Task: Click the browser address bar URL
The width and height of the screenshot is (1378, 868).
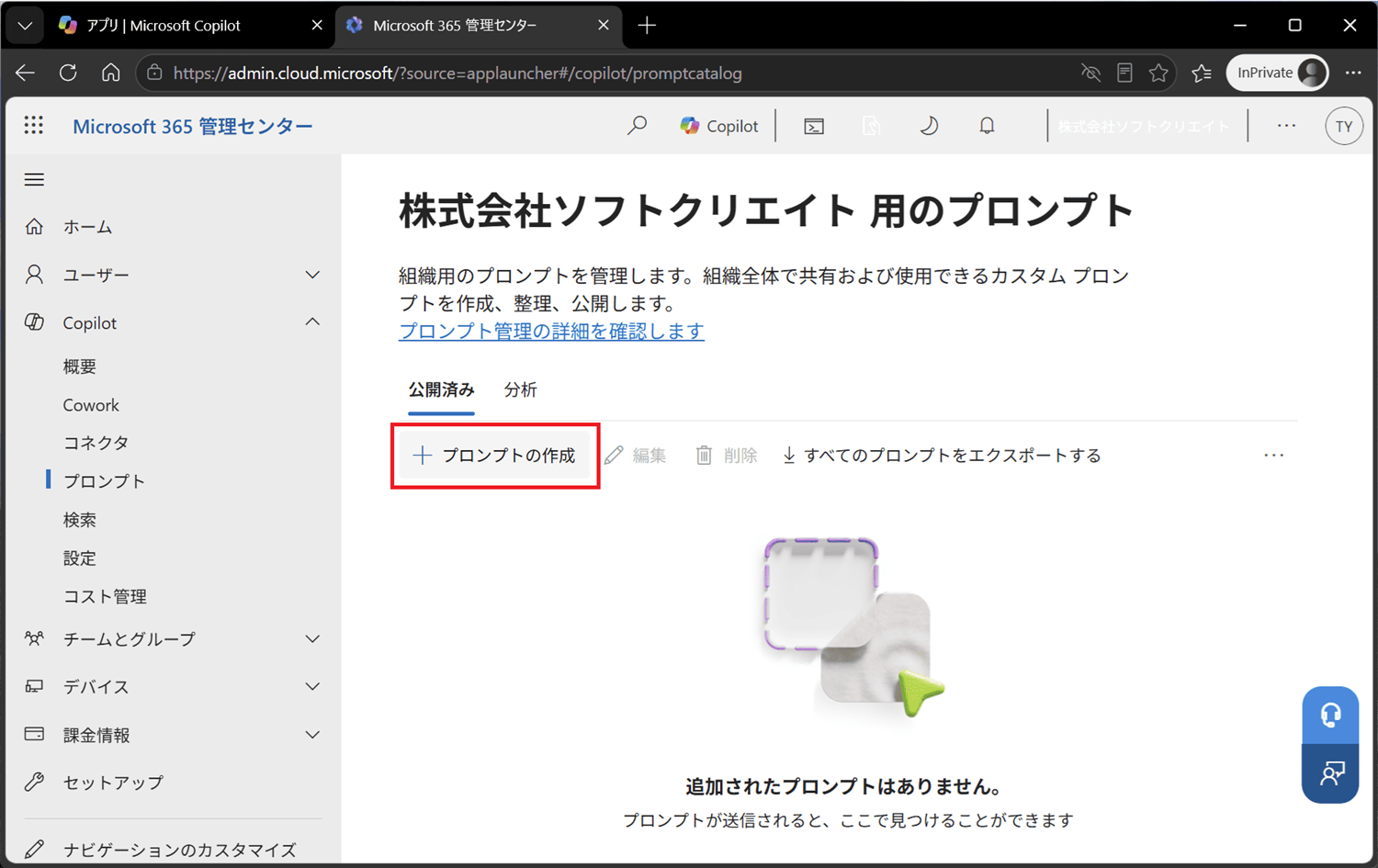Action: coord(457,73)
